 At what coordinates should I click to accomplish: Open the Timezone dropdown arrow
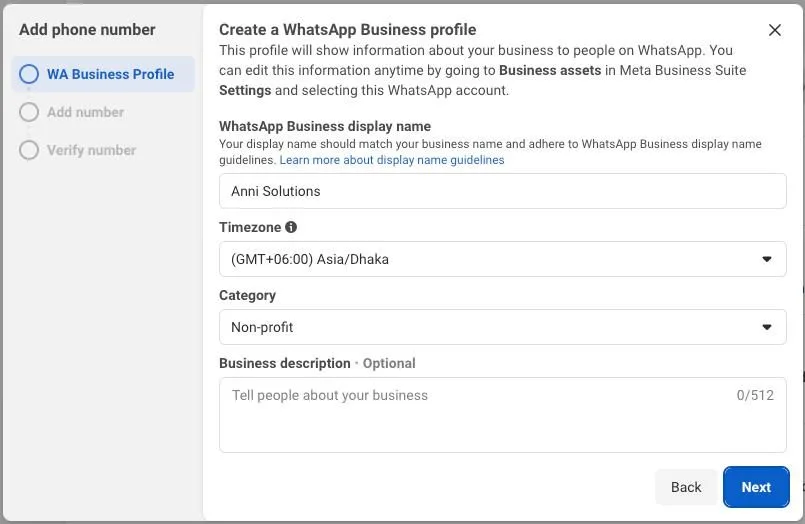click(766, 259)
